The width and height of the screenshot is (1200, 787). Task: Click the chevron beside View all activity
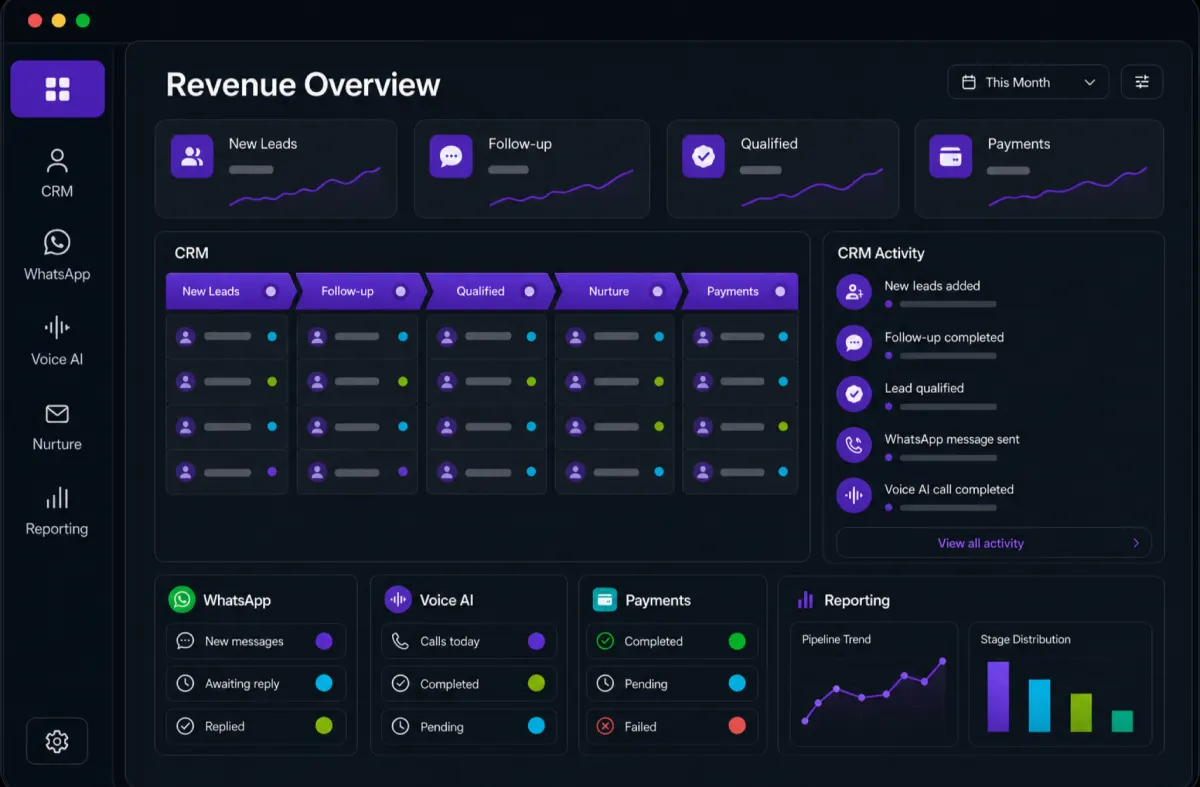coord(1136,543)
